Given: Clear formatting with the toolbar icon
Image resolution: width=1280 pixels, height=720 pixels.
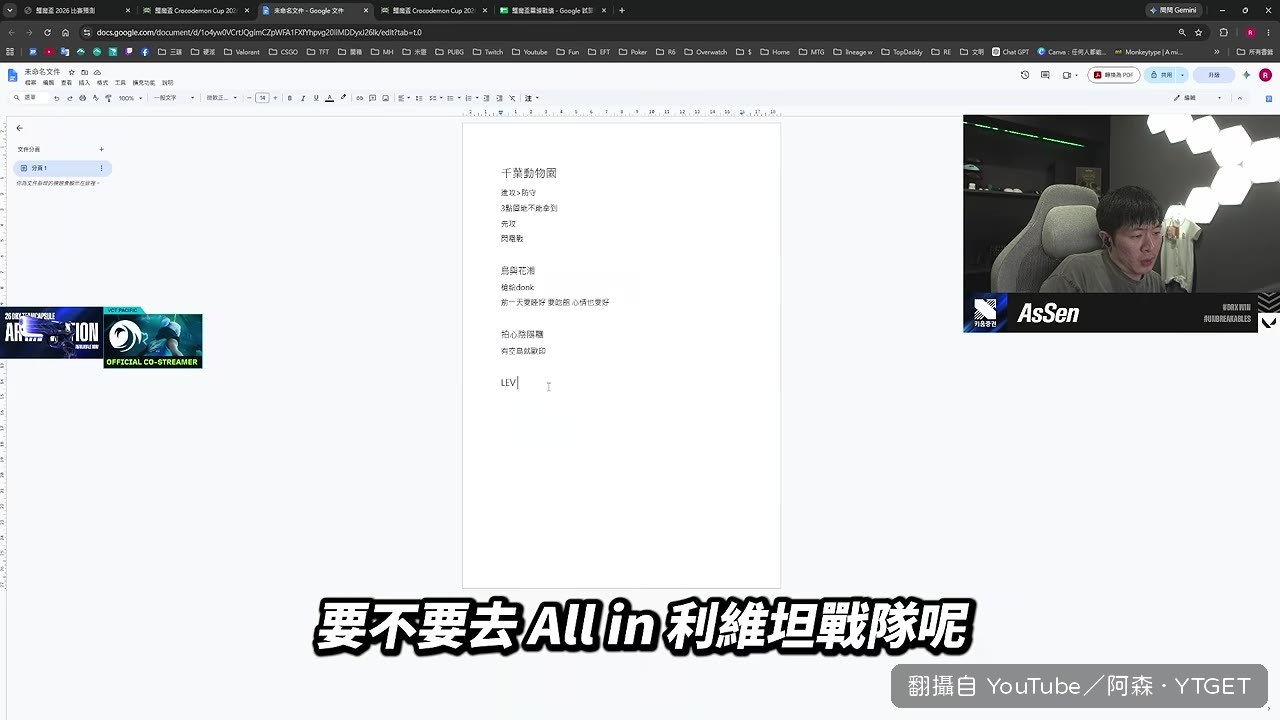Looking at the screenshot, I should (x=513, y=98).
